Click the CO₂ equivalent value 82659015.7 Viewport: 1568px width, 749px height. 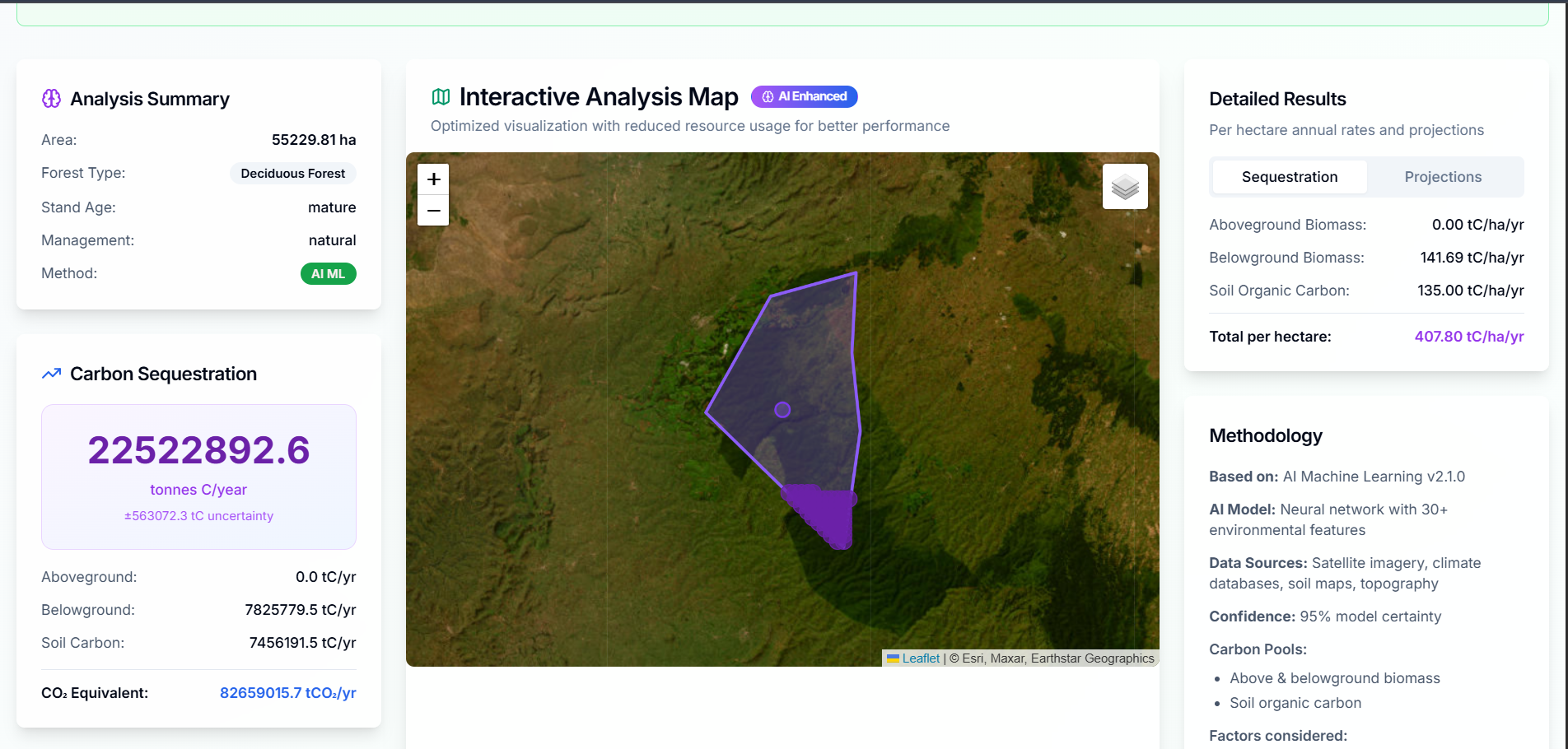click(287, 693)
